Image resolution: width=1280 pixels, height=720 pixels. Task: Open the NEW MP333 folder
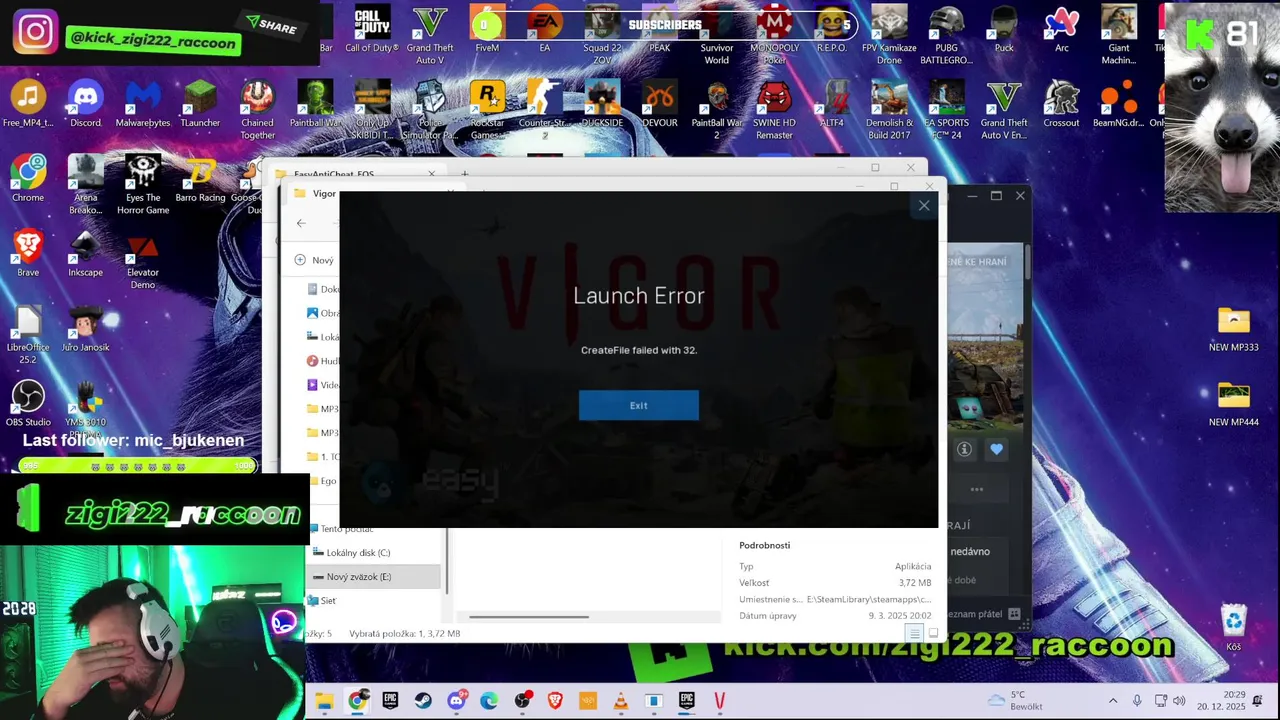pos(1233,329)
